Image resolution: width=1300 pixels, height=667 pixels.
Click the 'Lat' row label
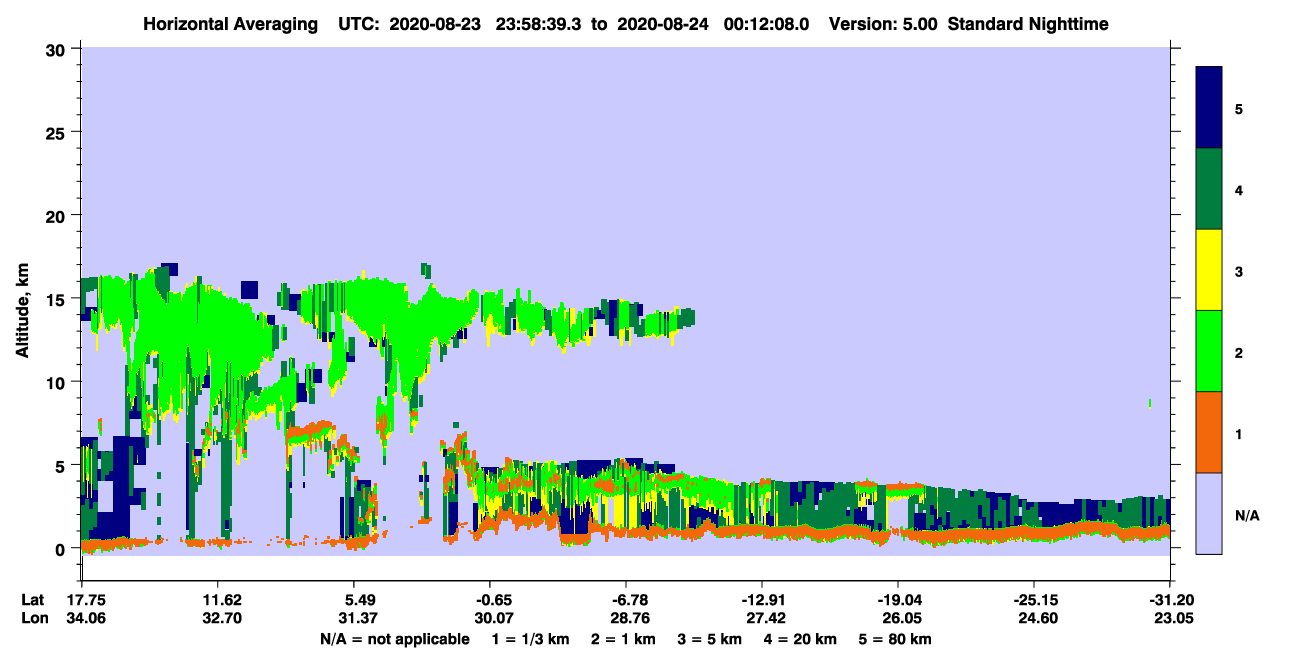pos(31,600)
